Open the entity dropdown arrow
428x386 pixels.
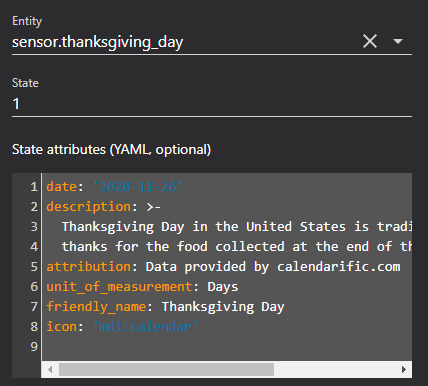398,42
